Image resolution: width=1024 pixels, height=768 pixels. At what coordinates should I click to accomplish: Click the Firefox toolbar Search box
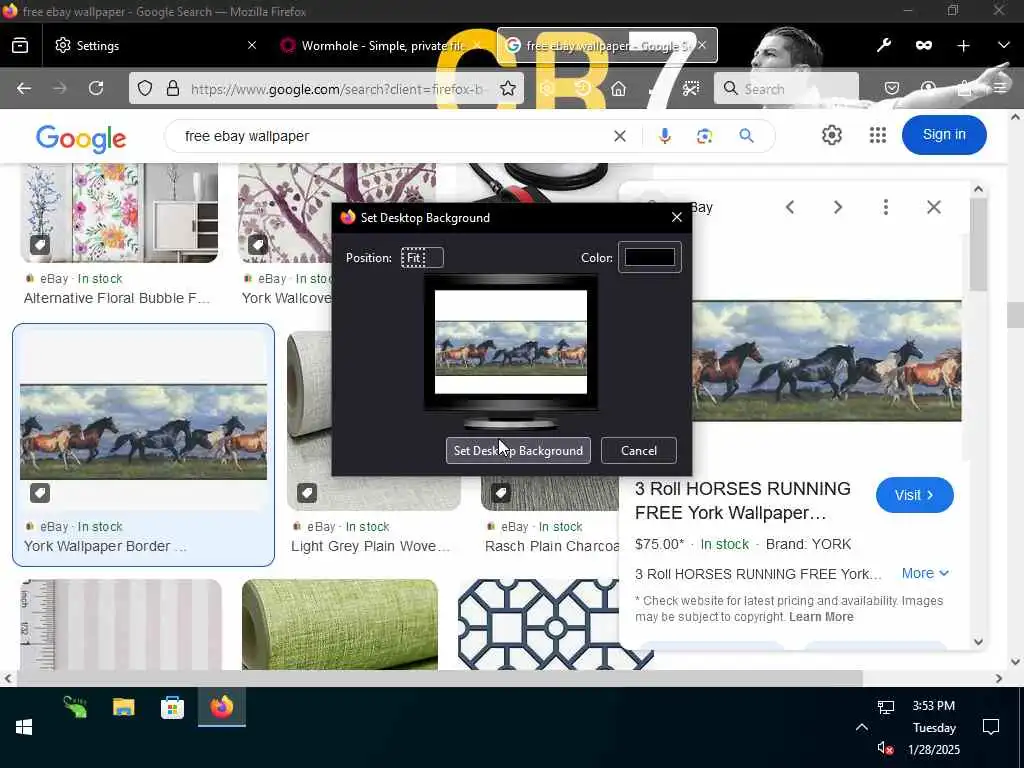(786, 88)
